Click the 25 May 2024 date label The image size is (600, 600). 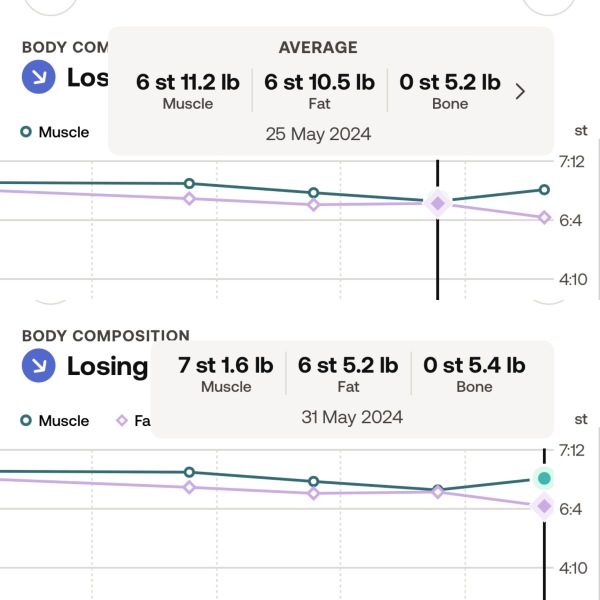pos(318,134)
